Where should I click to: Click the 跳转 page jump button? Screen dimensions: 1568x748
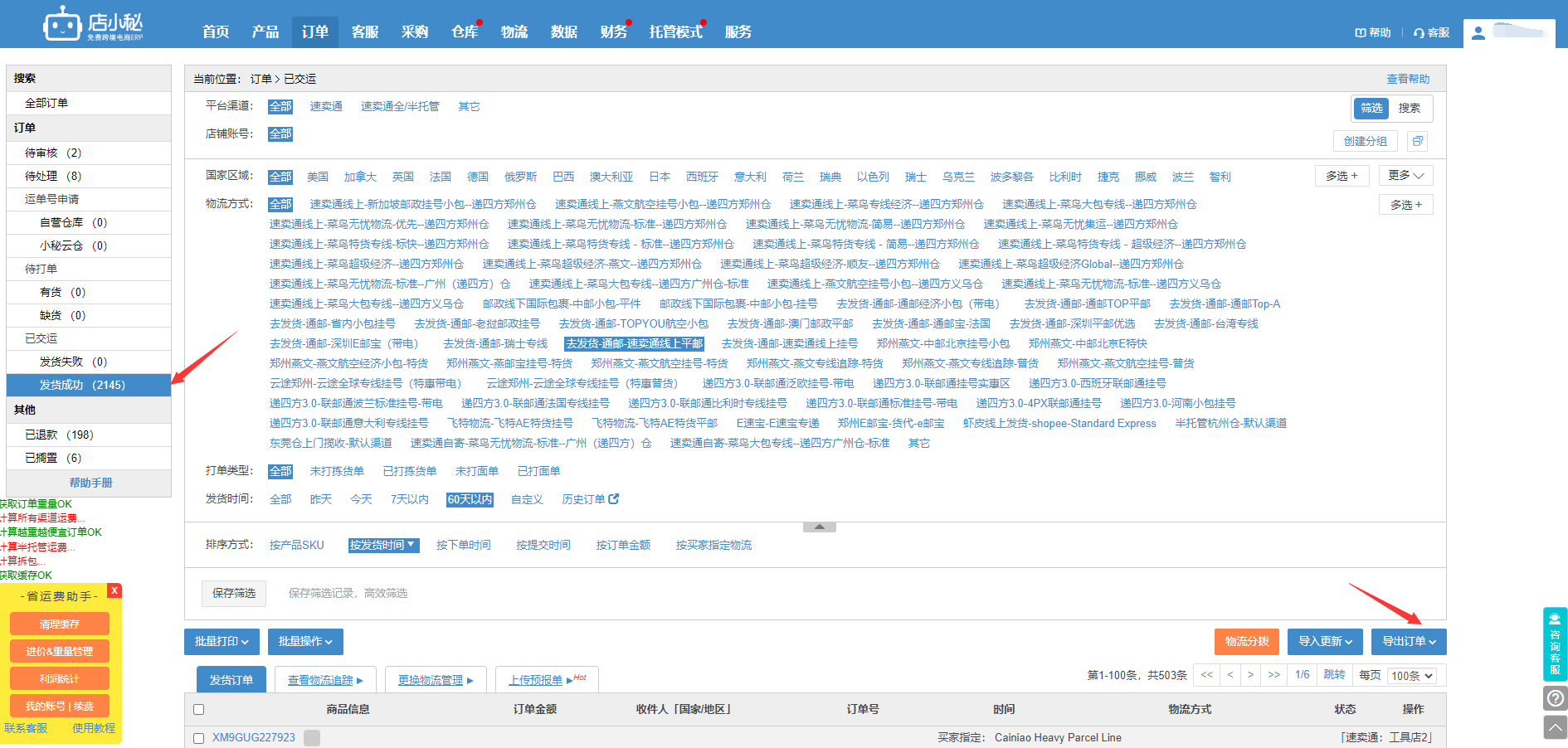[1335, 675]
